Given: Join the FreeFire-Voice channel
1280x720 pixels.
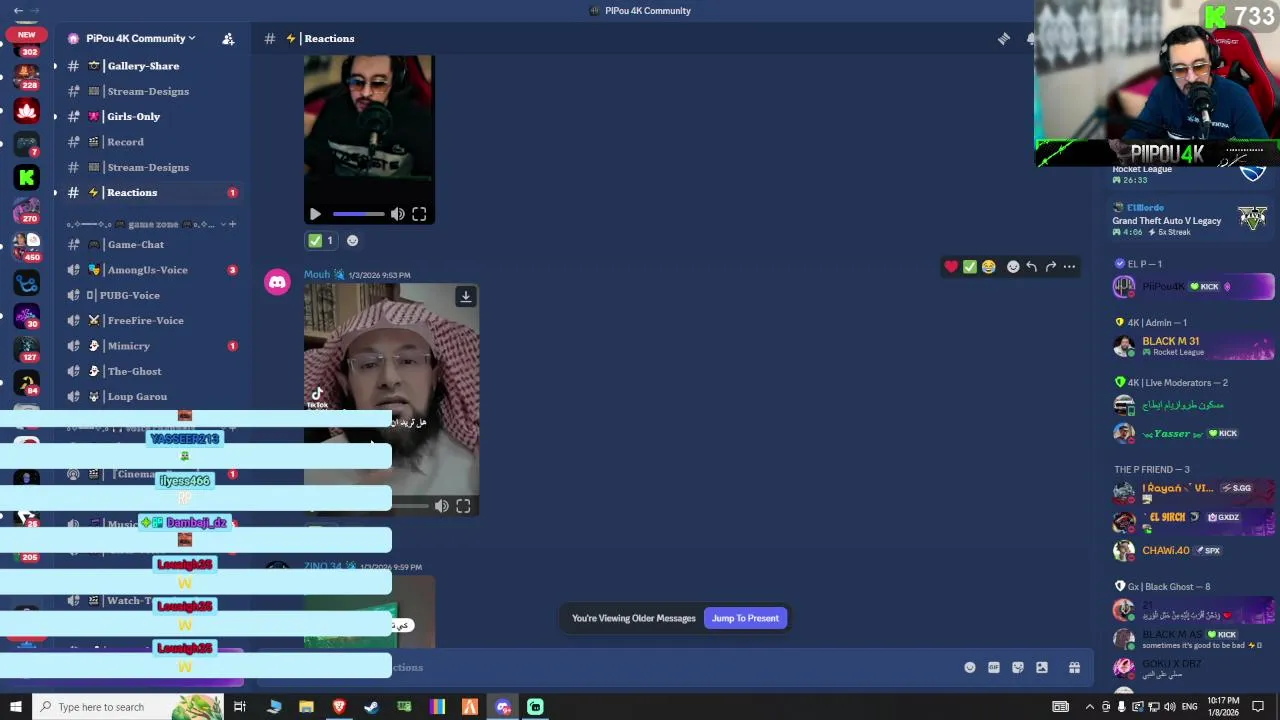Looking at the screenshot, I should point(150,320).
